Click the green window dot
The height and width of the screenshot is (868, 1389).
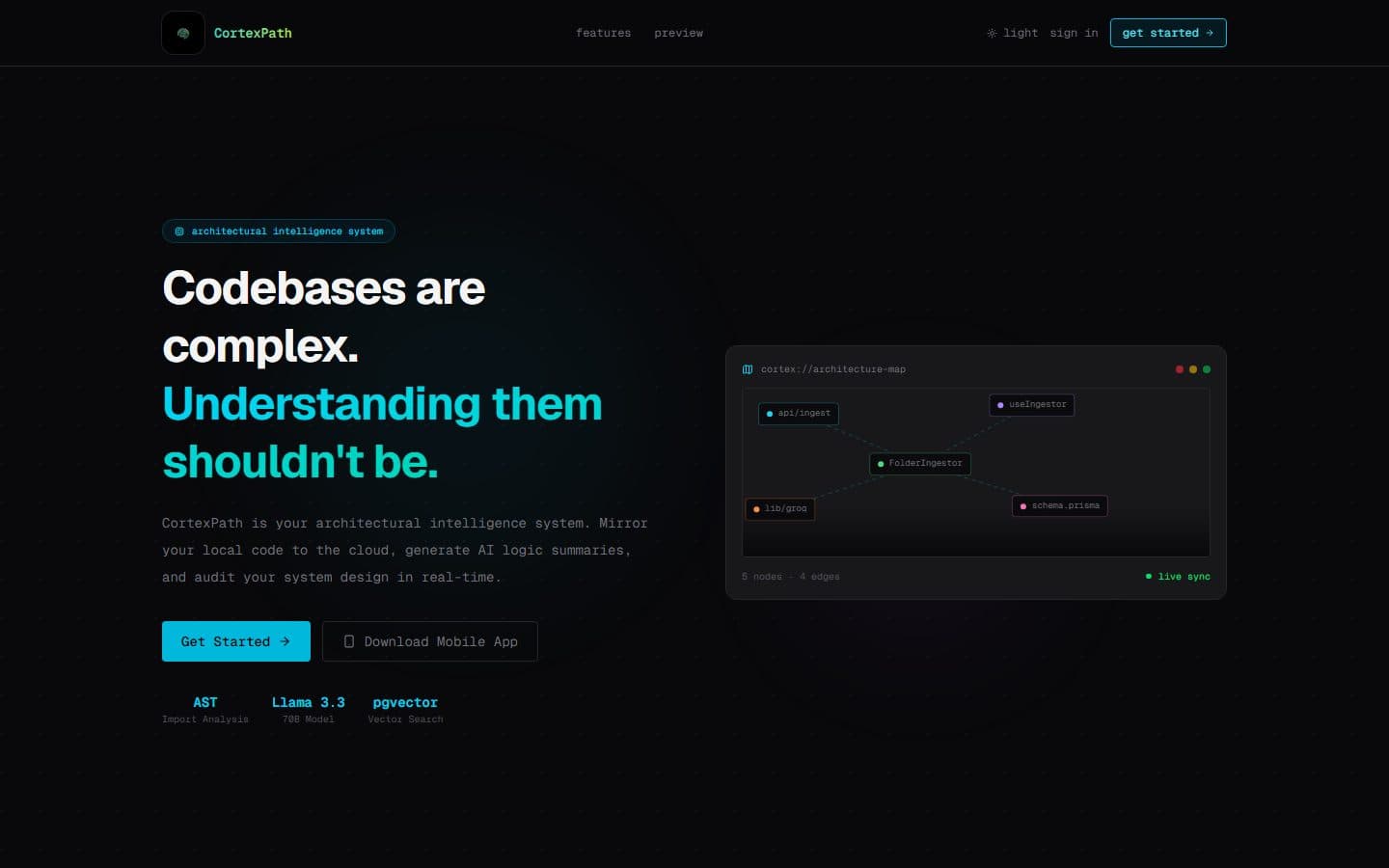[x=1207, y=369]
